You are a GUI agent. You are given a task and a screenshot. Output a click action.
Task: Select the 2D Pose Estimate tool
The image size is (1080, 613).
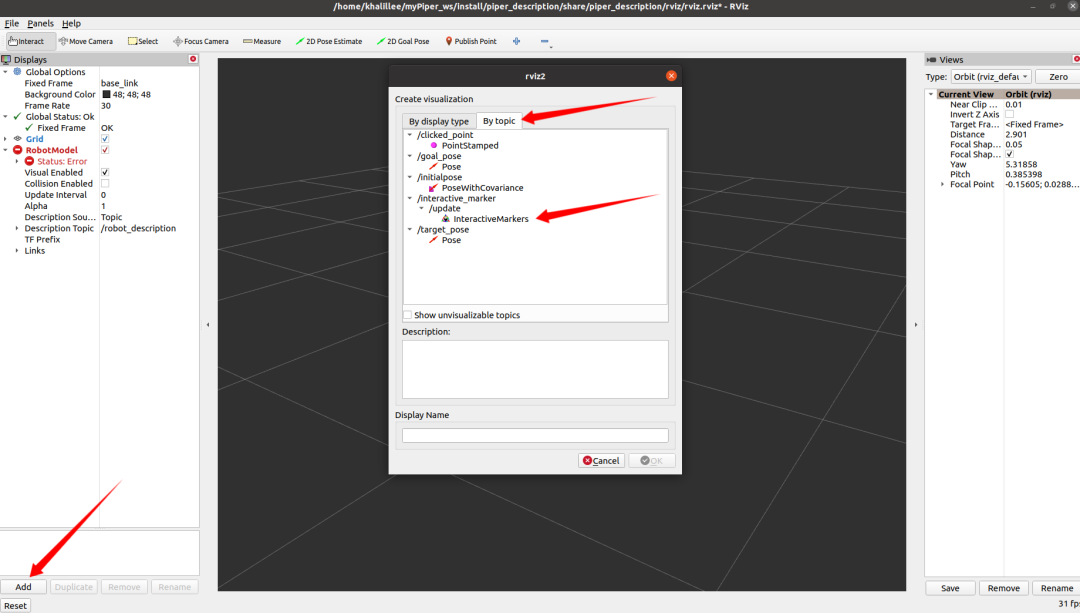(x=329, y=41)
